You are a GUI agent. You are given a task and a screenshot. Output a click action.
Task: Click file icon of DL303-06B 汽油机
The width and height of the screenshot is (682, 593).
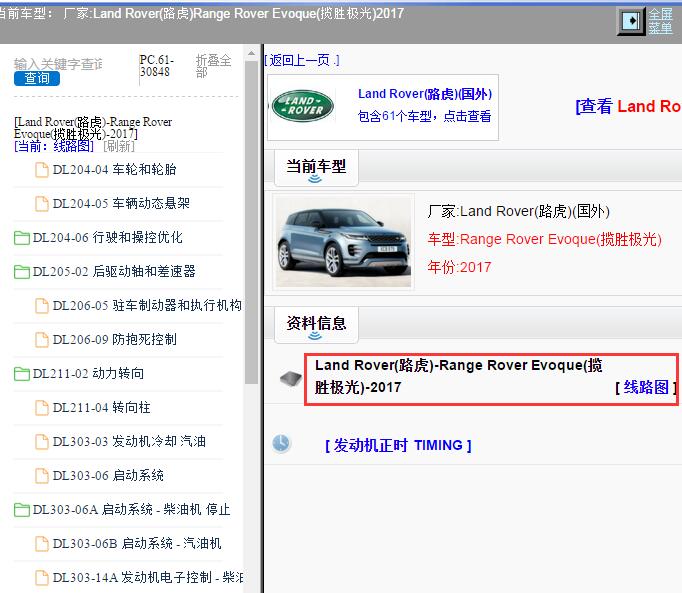[x=42, y=544]
